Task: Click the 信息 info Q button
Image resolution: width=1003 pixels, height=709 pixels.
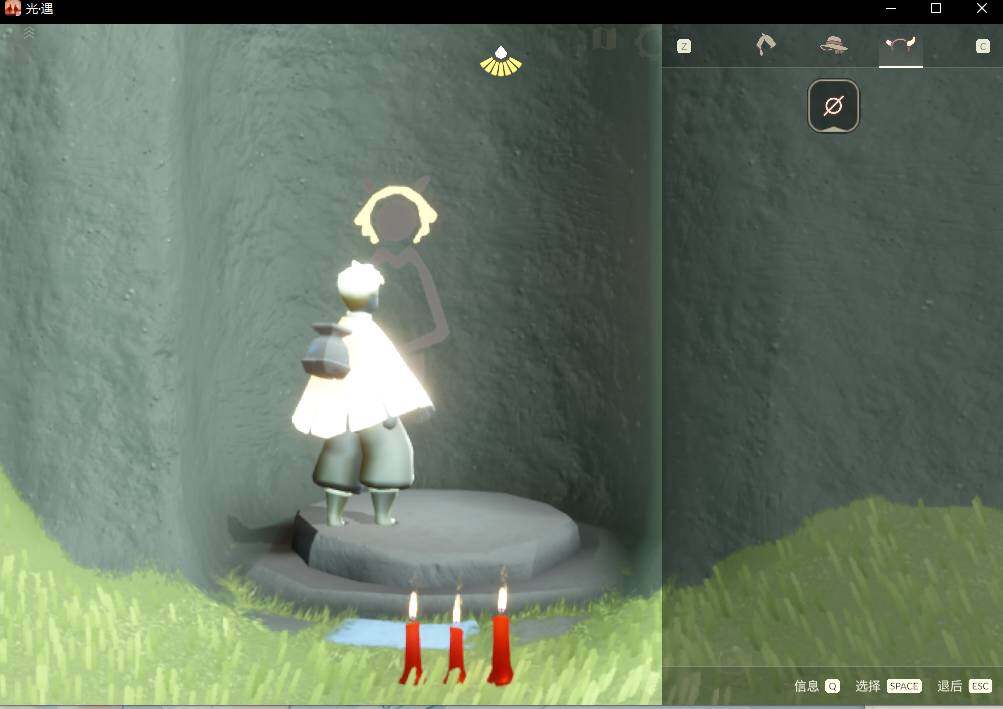Action: (816, 686)
